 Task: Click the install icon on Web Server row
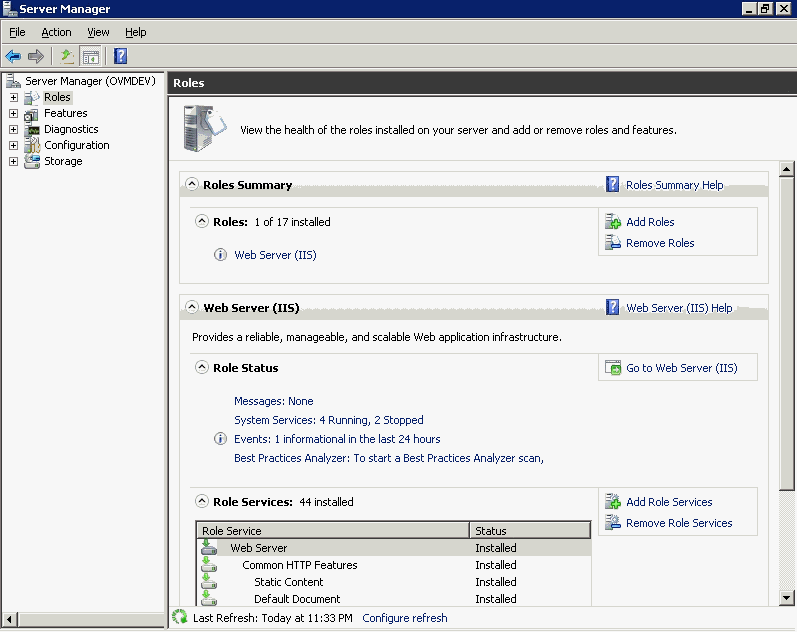pos(209,548)
